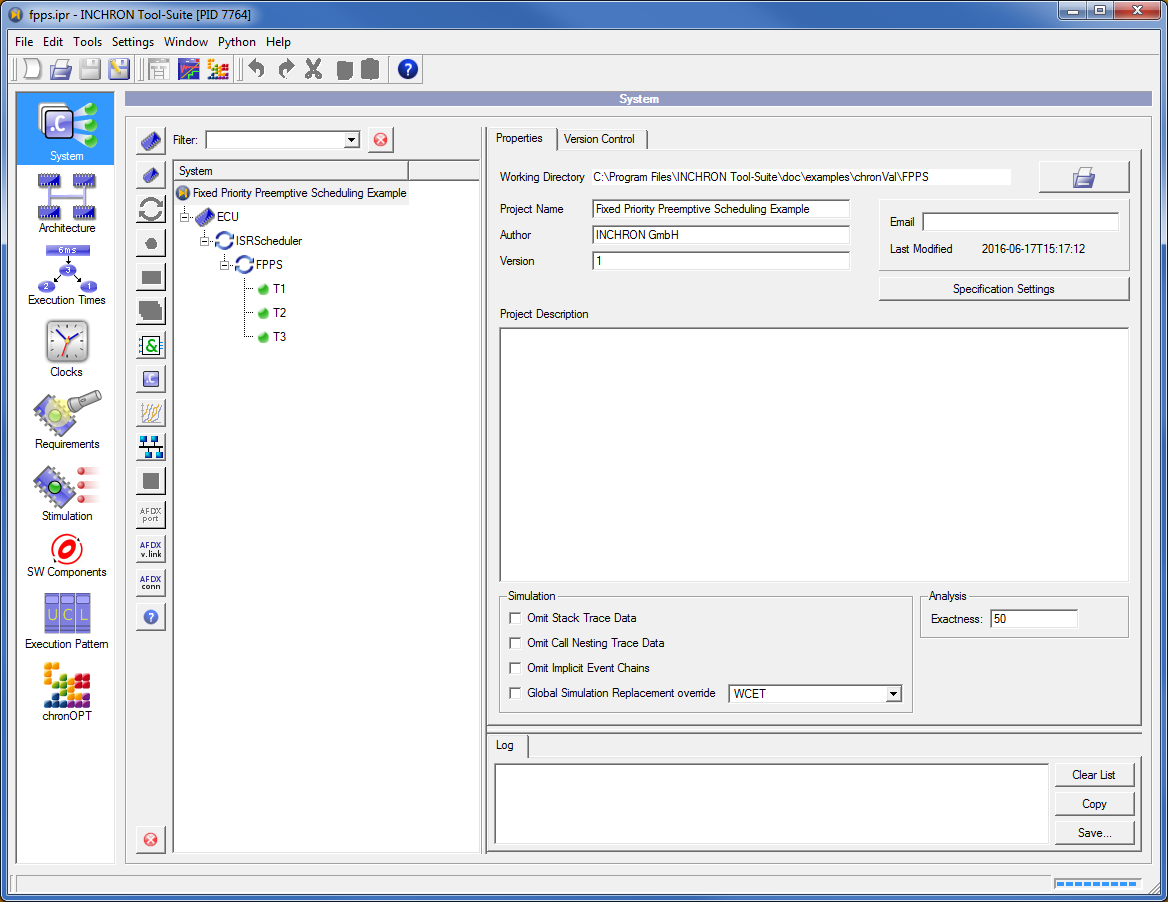Launch chronOPT from the sidebar
The height and width of the screenshot is (902, 1168).
[66, 692]
